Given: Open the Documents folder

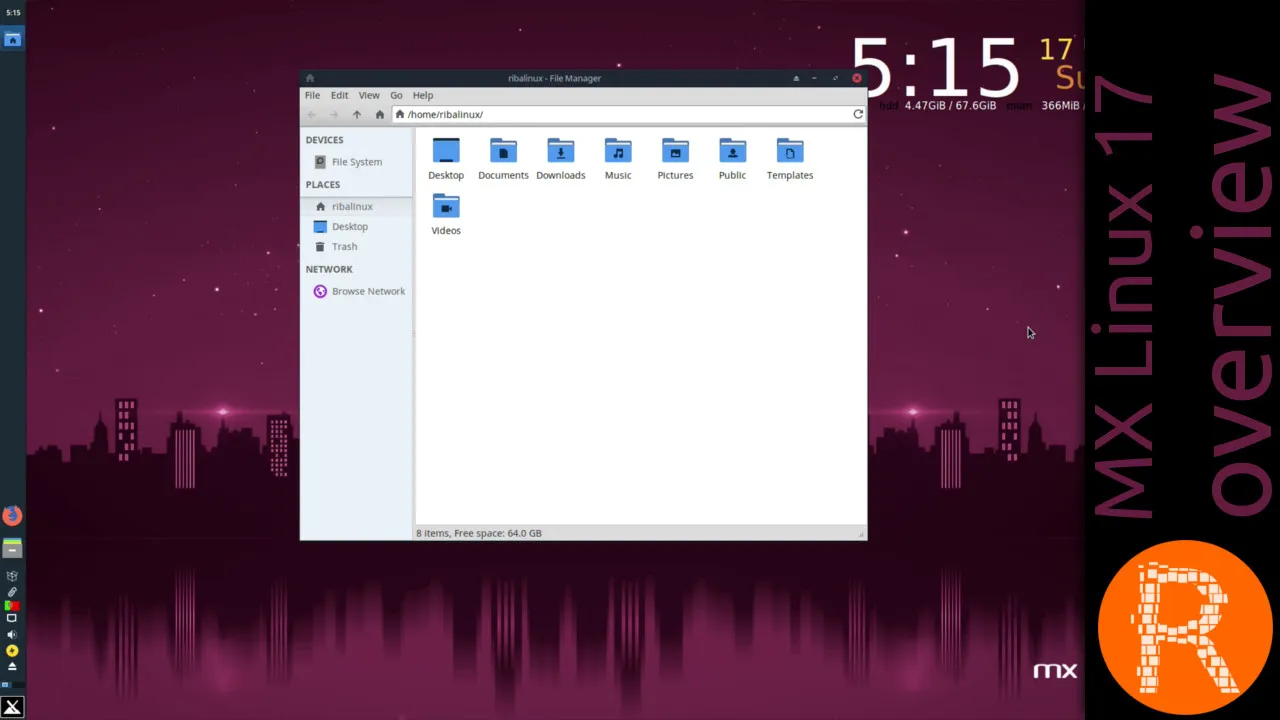Looking at the screenshot, I should (503, 159).
